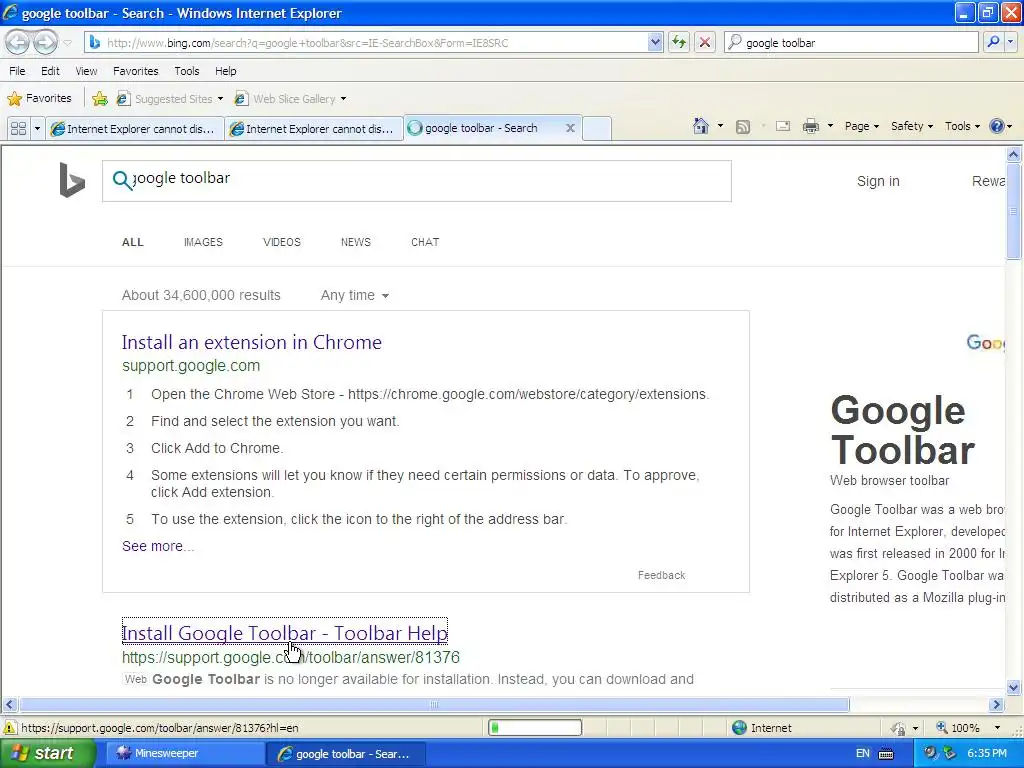Click the Windows start button
This screenshot has width=1024, height=768.
(x=47, y=754)
